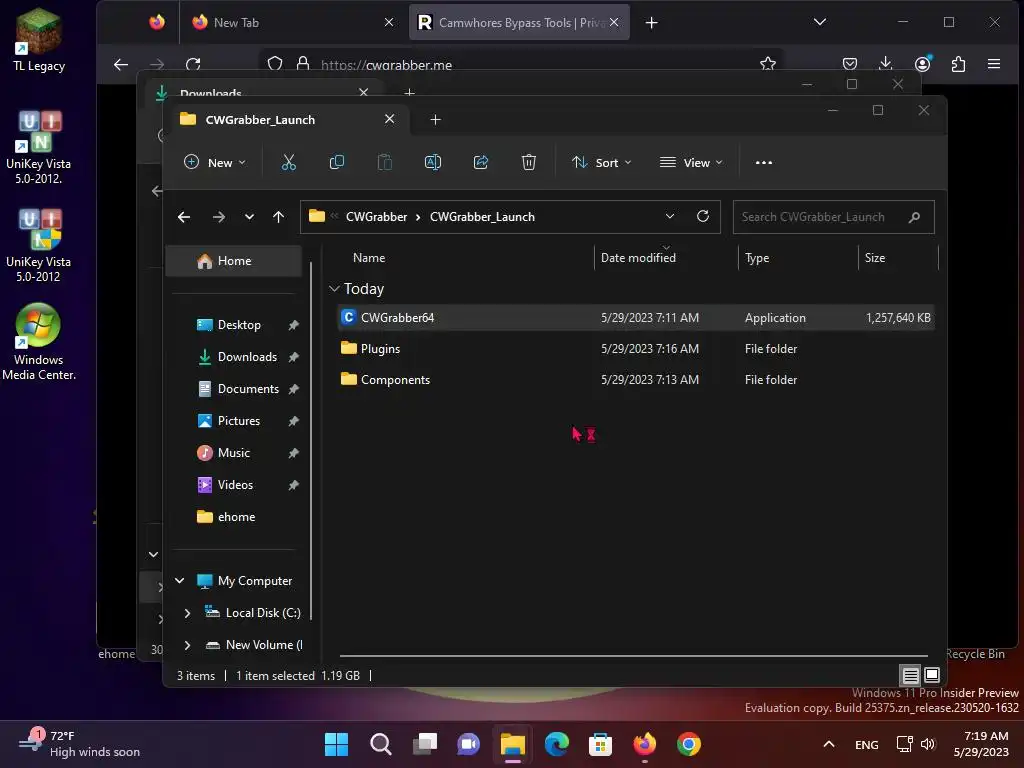Click the Paste clipboard icon in Explorer toolbar

[385, 163]
